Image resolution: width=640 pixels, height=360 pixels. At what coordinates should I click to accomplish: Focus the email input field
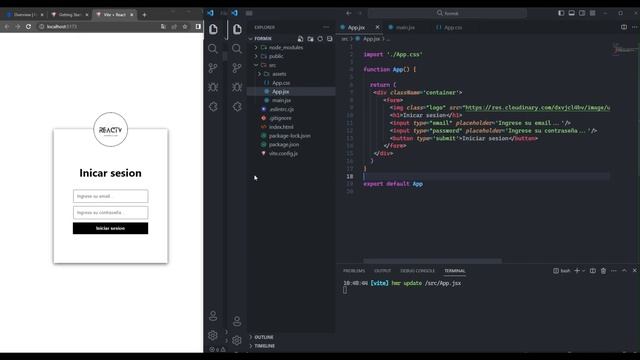coord(111,196)
